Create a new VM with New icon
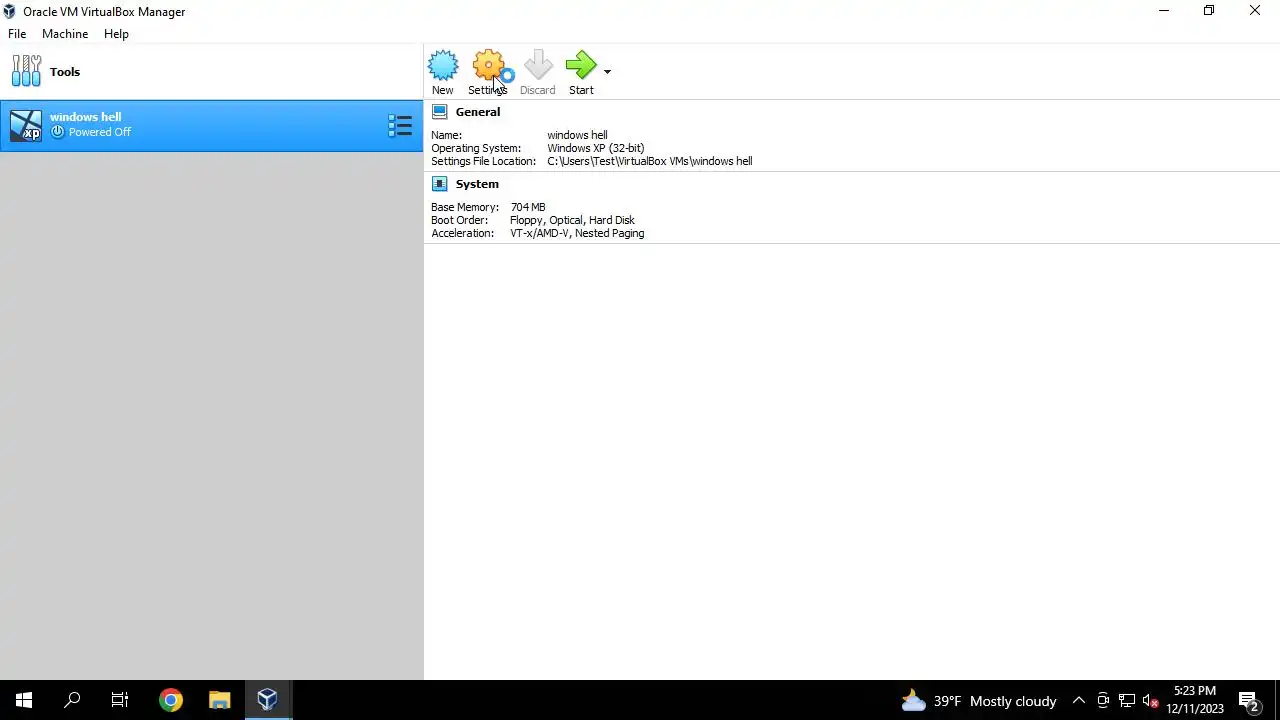Screen dimensions: 1280x720 (442, 73)
